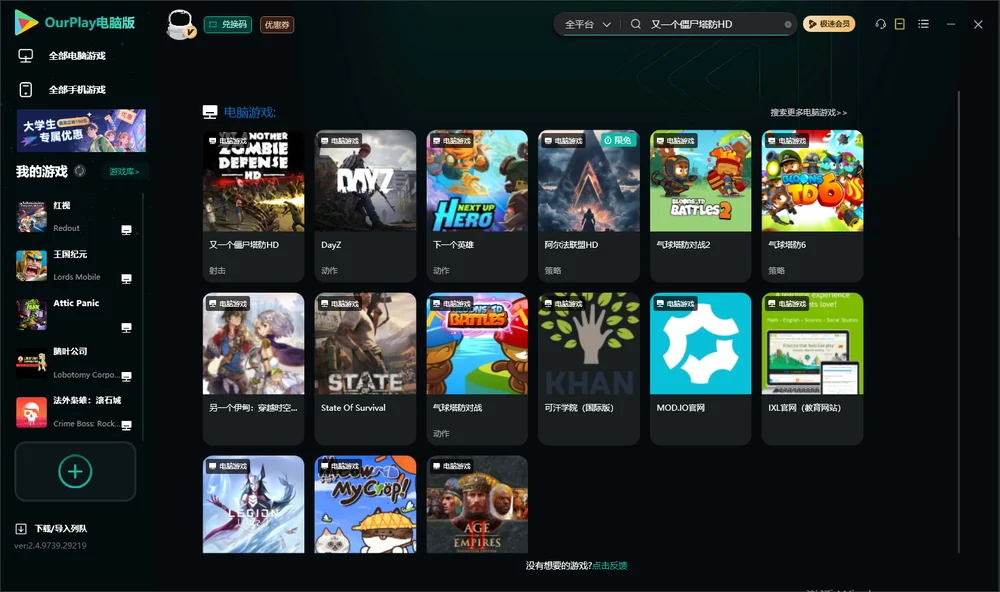Click the search magnifier icon
This screenshot has width=1000, height=592.
point(636,24)
